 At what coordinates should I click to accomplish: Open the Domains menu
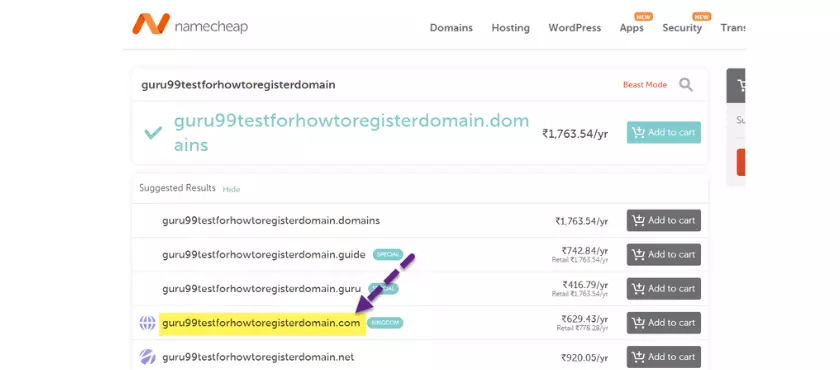(451, 28)
